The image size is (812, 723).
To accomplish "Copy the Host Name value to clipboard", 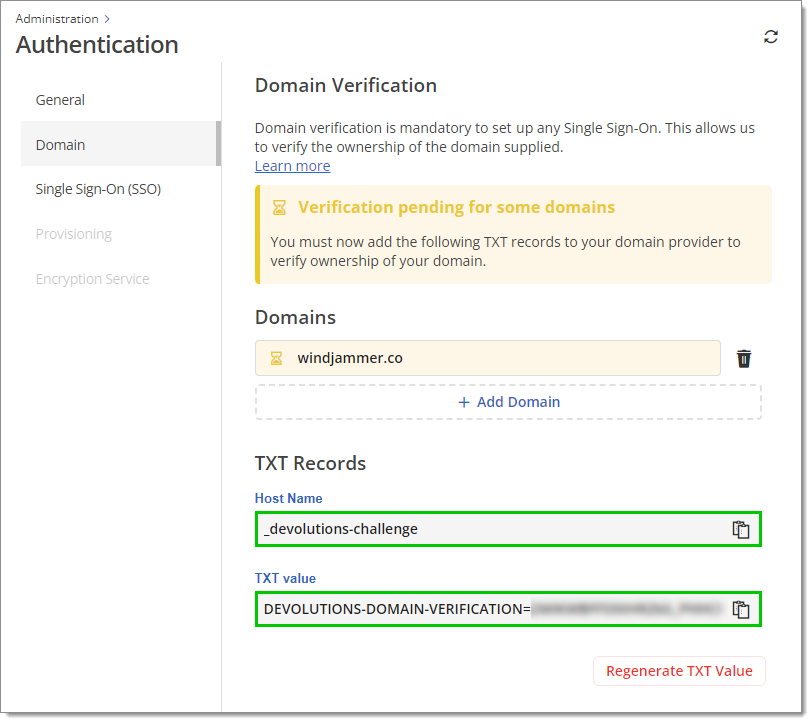I will click(x=741, y=529).
